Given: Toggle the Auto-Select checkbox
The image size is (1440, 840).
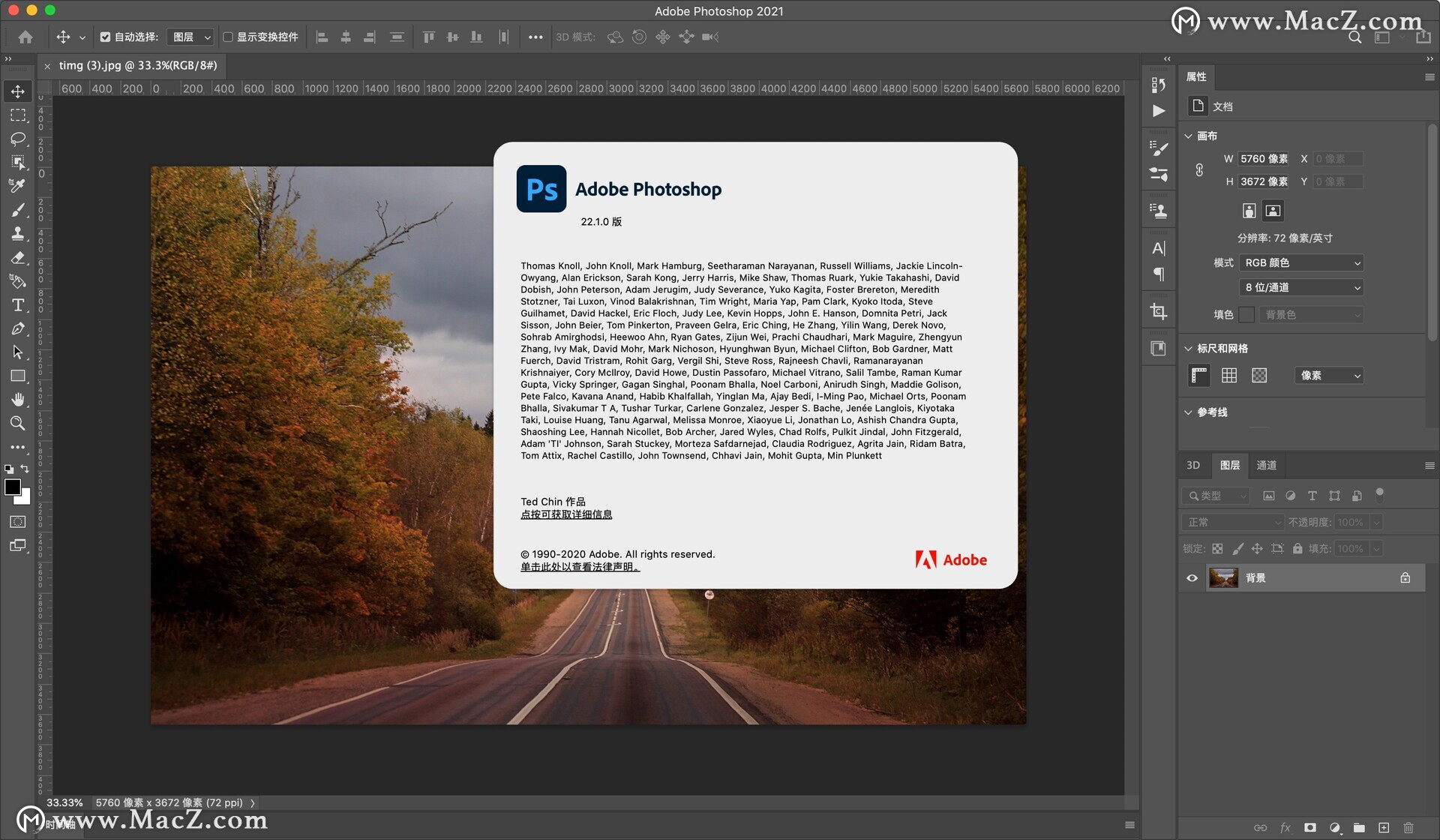Looking at the screenshot, I should click(105, 37).
